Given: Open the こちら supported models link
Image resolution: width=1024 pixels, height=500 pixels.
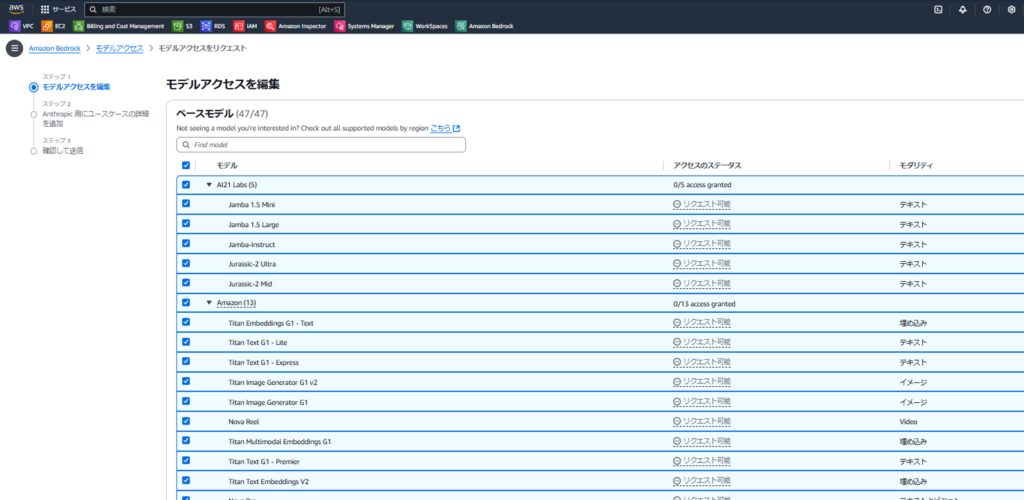Looking at the screenshot, I should pyautogui.click(x=440, y=129).
